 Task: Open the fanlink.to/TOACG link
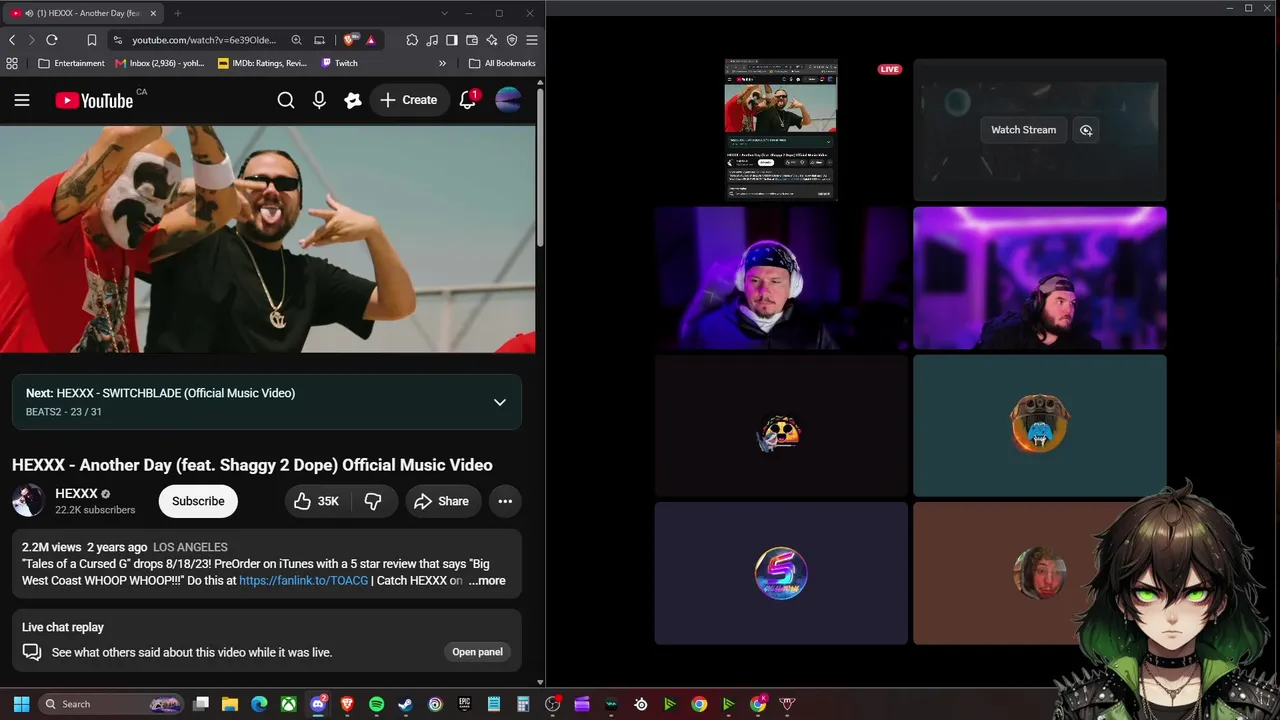[304, 580]
